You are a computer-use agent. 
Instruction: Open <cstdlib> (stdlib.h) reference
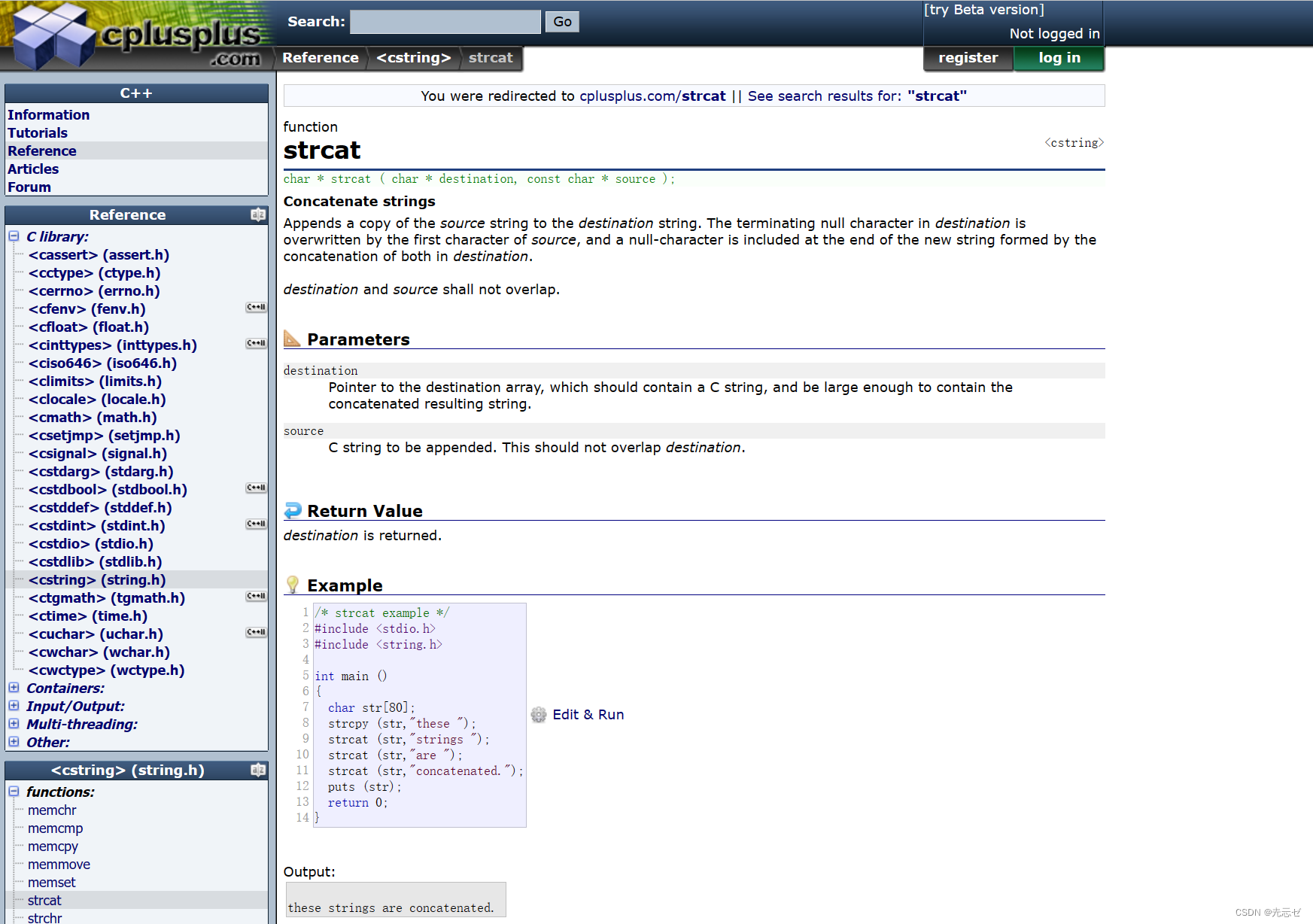(x=95, y=562)
